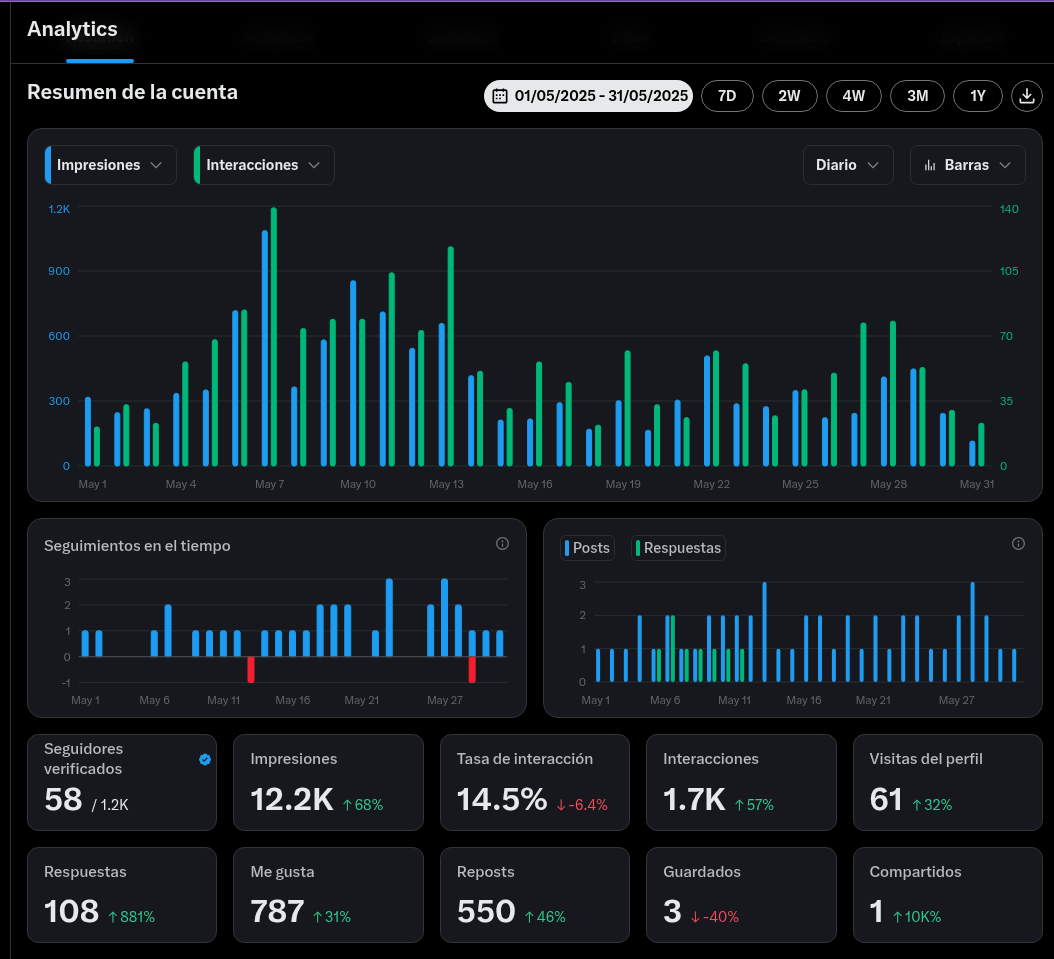Select the 1Y time range
This screenshot has height=959, width=1054.
click(978, 96)
